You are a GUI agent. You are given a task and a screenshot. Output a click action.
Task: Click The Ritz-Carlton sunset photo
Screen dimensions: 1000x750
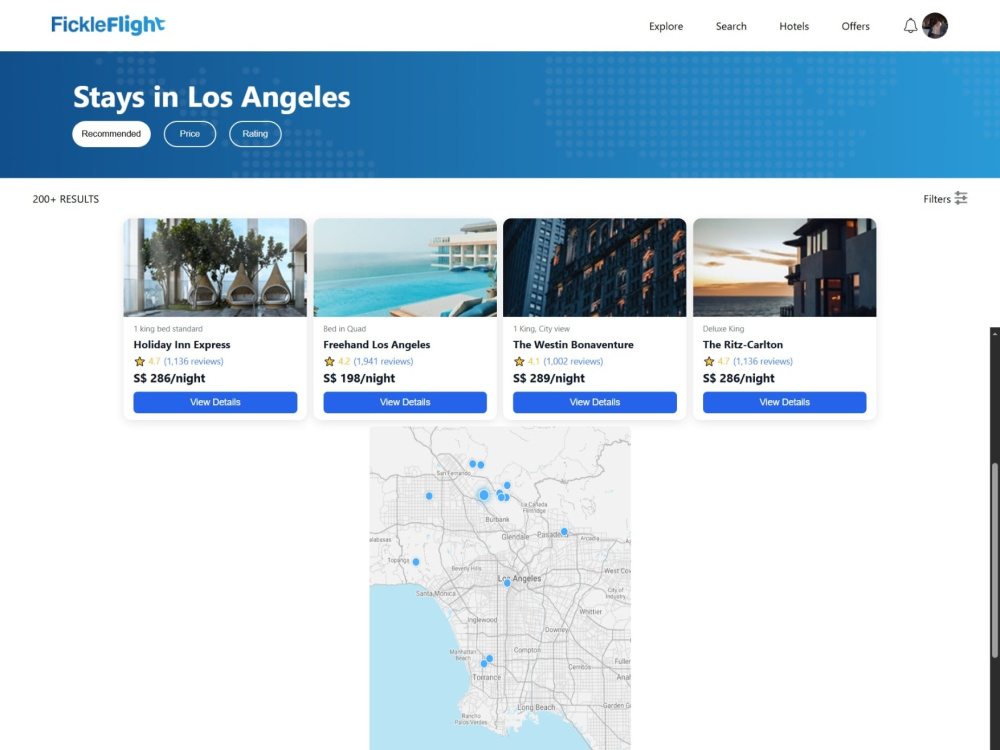(784, 267)
